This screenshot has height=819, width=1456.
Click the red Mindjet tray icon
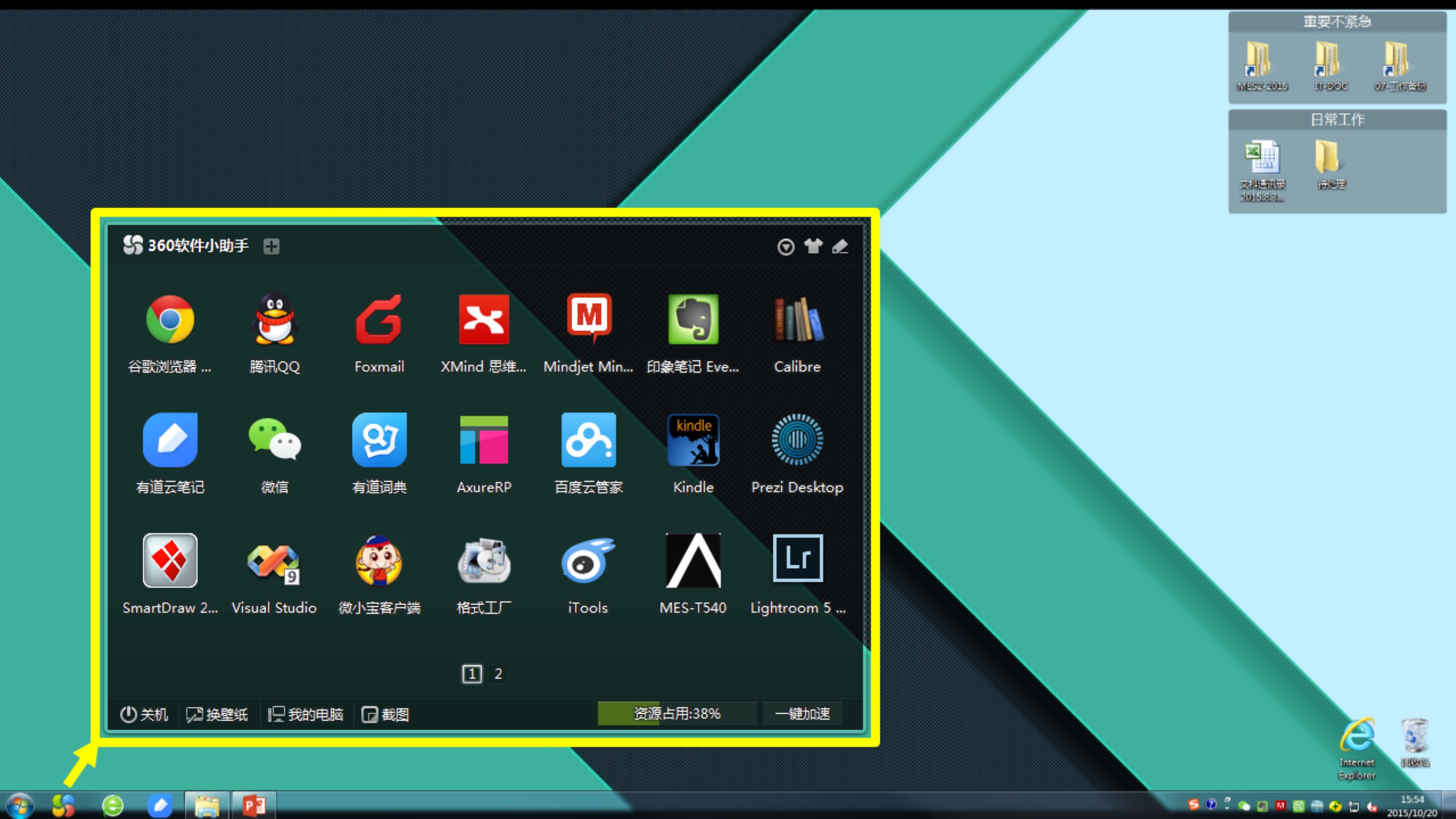(1280, 805)
